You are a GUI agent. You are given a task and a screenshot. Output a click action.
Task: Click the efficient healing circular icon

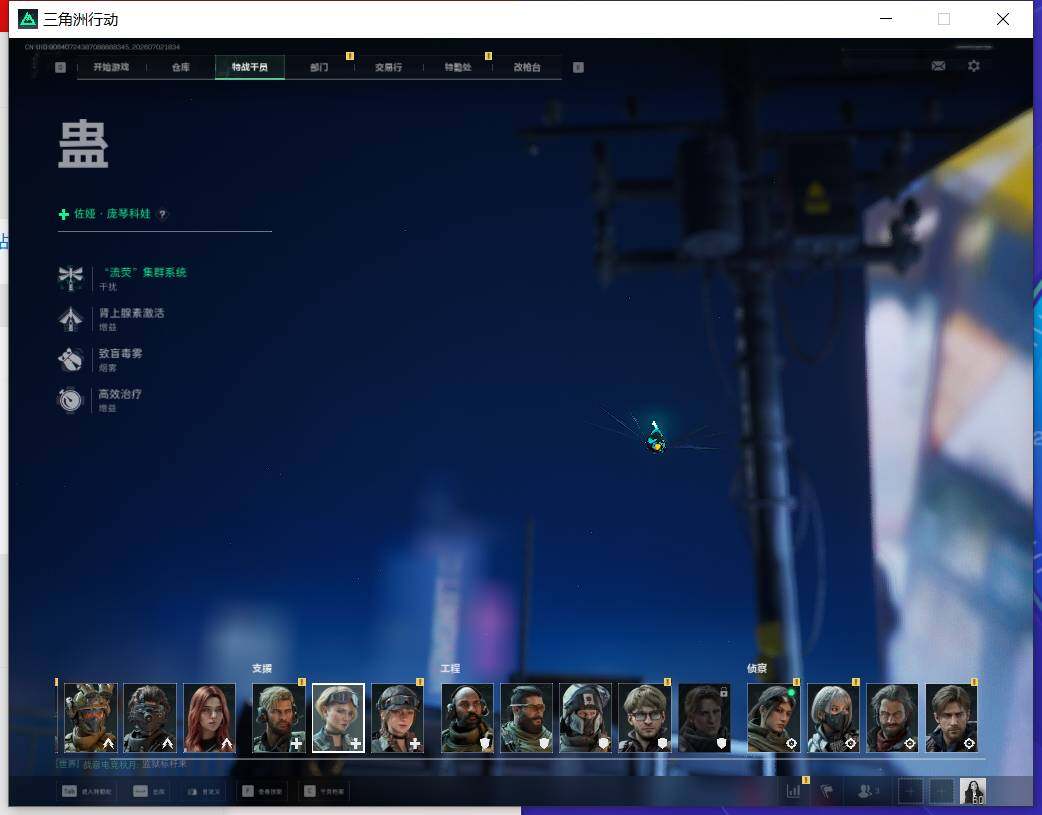70,400
